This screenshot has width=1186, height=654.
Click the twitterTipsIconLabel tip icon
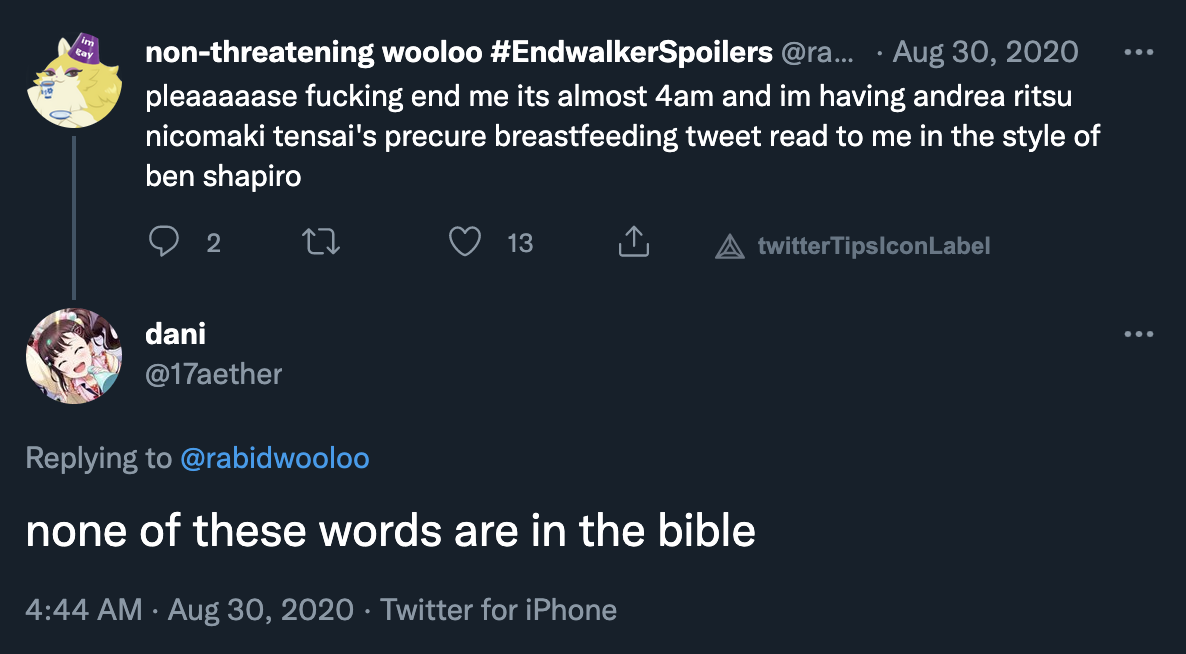(730, 245)
